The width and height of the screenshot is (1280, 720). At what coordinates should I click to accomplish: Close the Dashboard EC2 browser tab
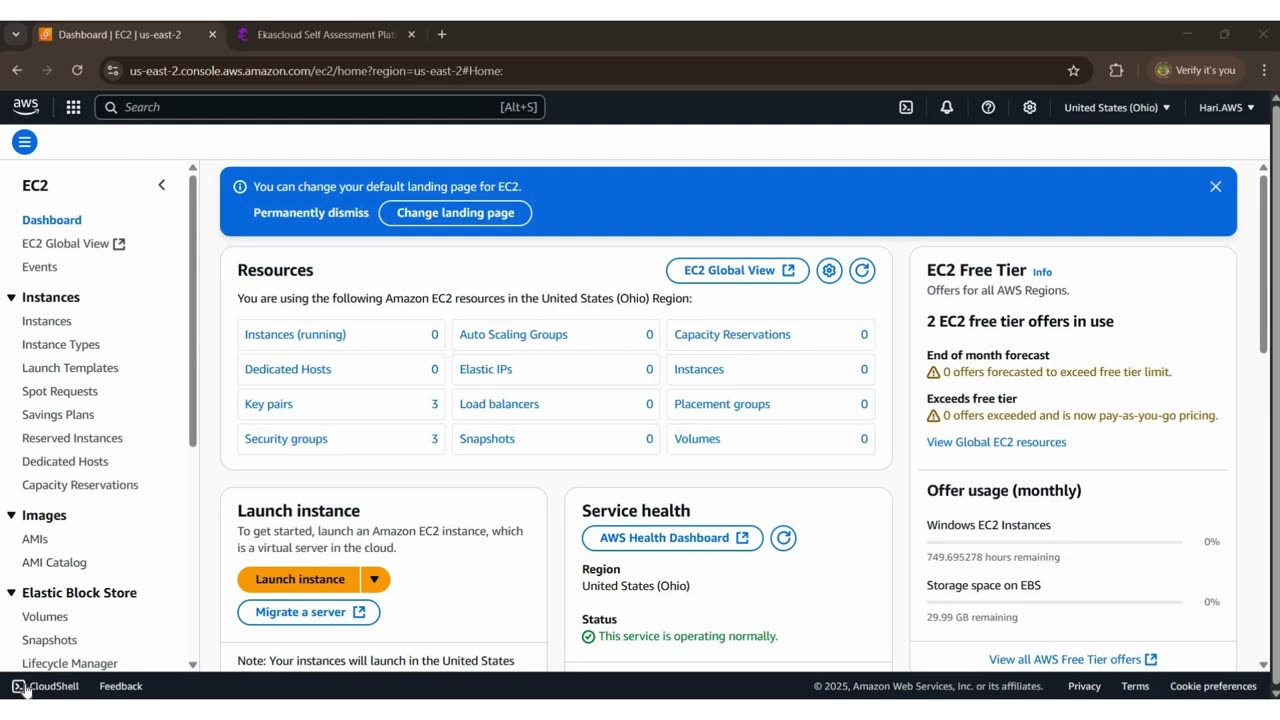[x=212, y=34]
